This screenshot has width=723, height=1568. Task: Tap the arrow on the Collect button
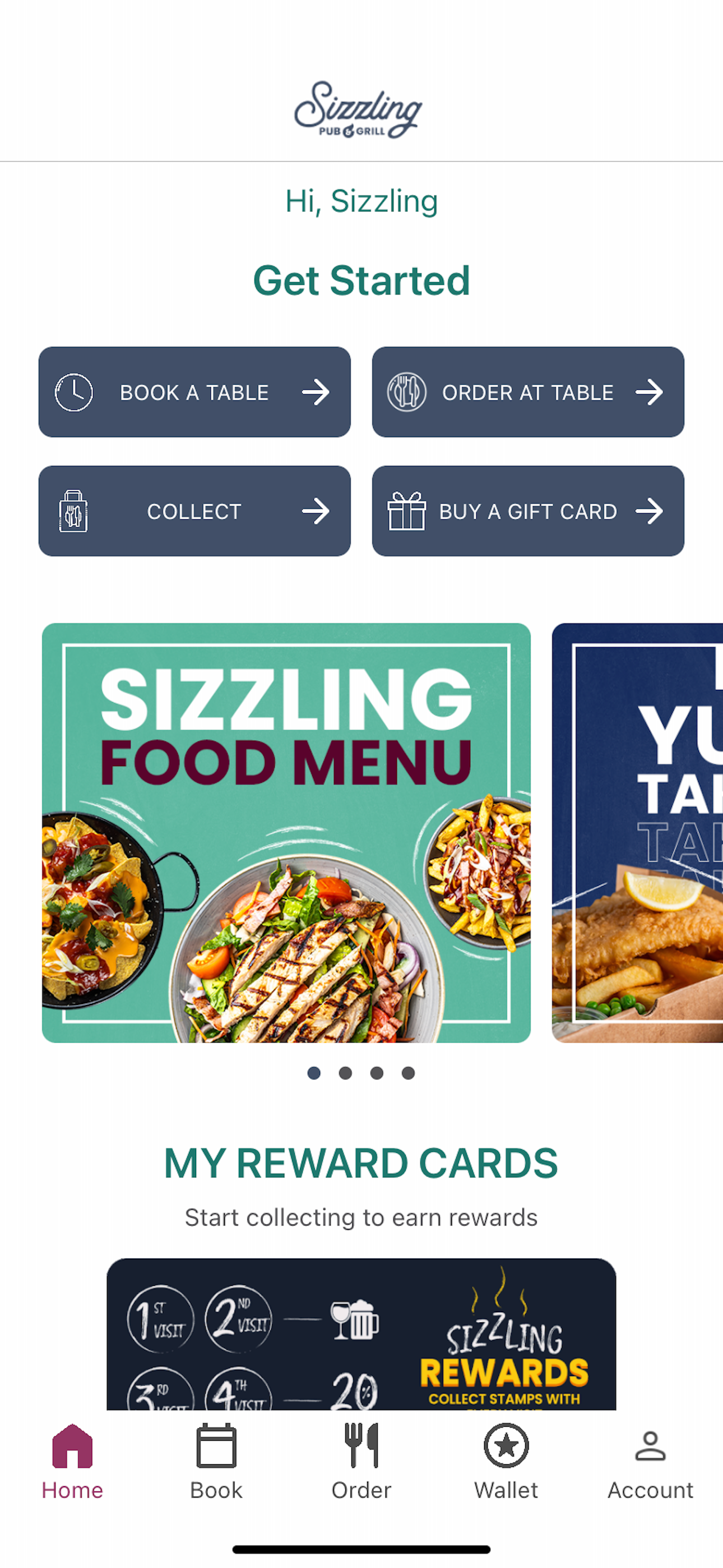coord(316,511)
